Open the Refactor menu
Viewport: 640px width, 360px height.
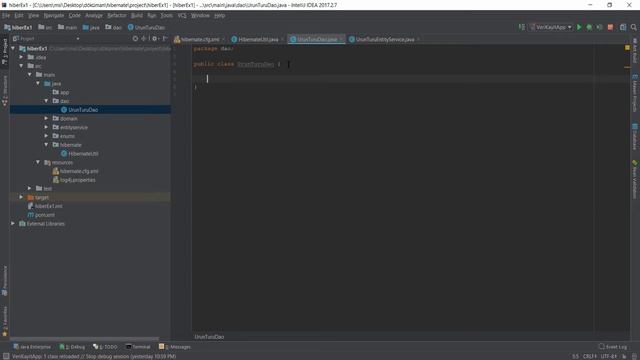click(x=117, y=16)
